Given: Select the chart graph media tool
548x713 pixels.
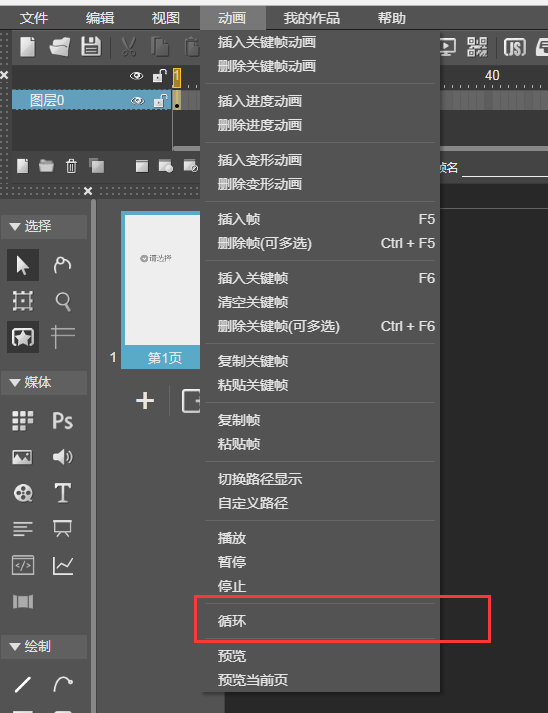Looking at the screenshot, I should click(62, 565).
